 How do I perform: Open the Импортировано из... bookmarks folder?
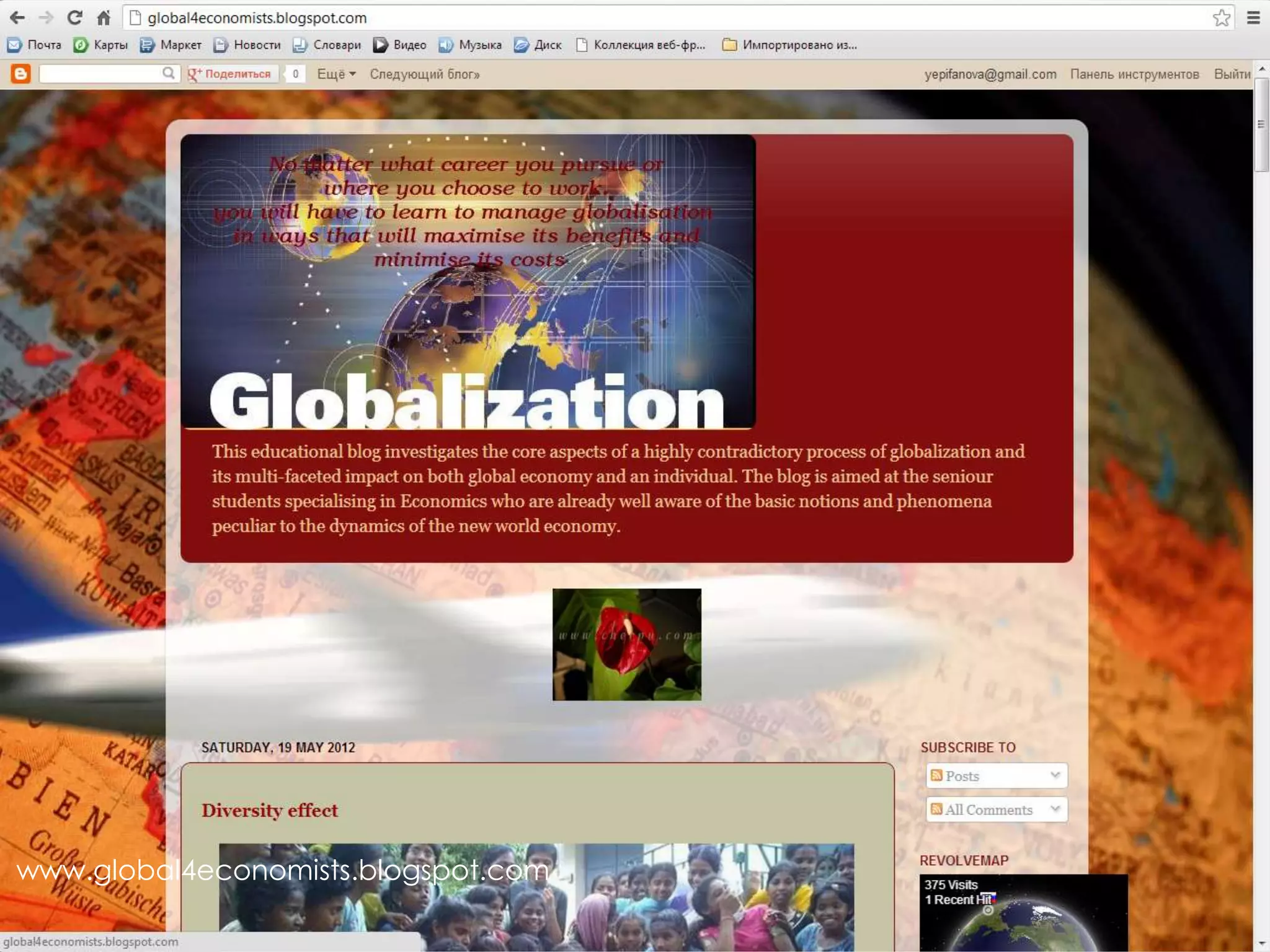coord(790,45)
